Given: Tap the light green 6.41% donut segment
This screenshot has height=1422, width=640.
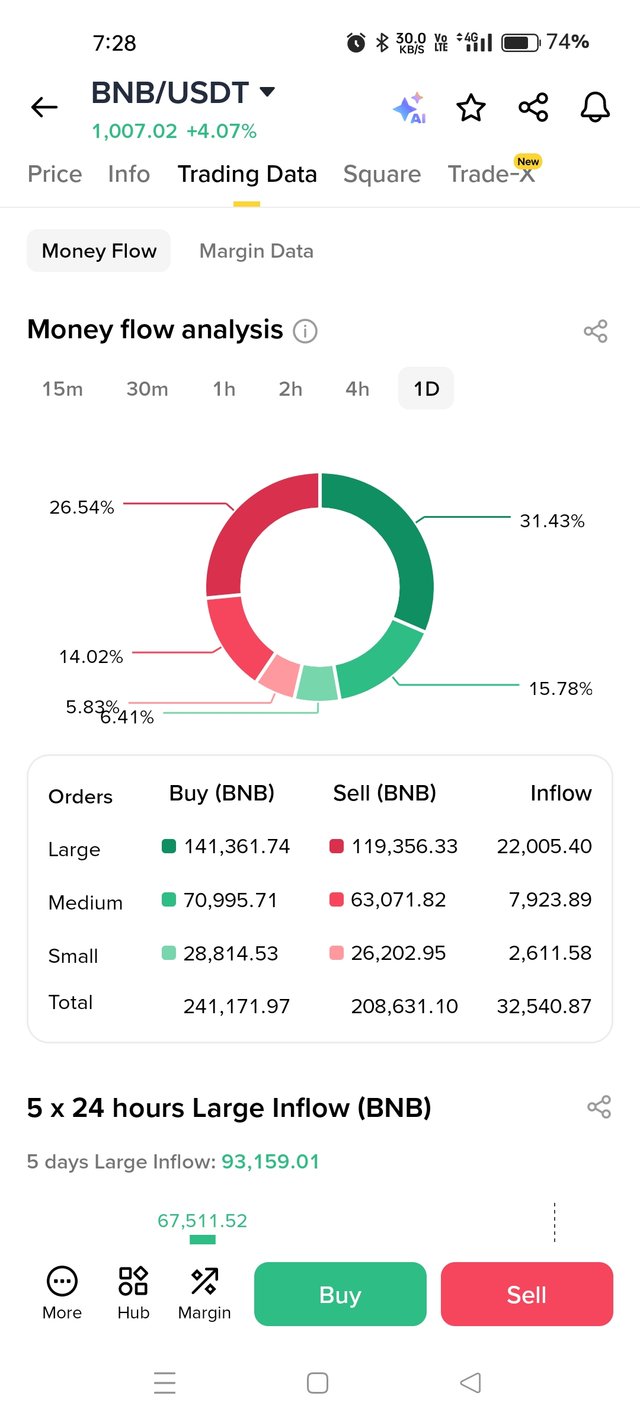Looking at the screenshot, I should 317,683.
